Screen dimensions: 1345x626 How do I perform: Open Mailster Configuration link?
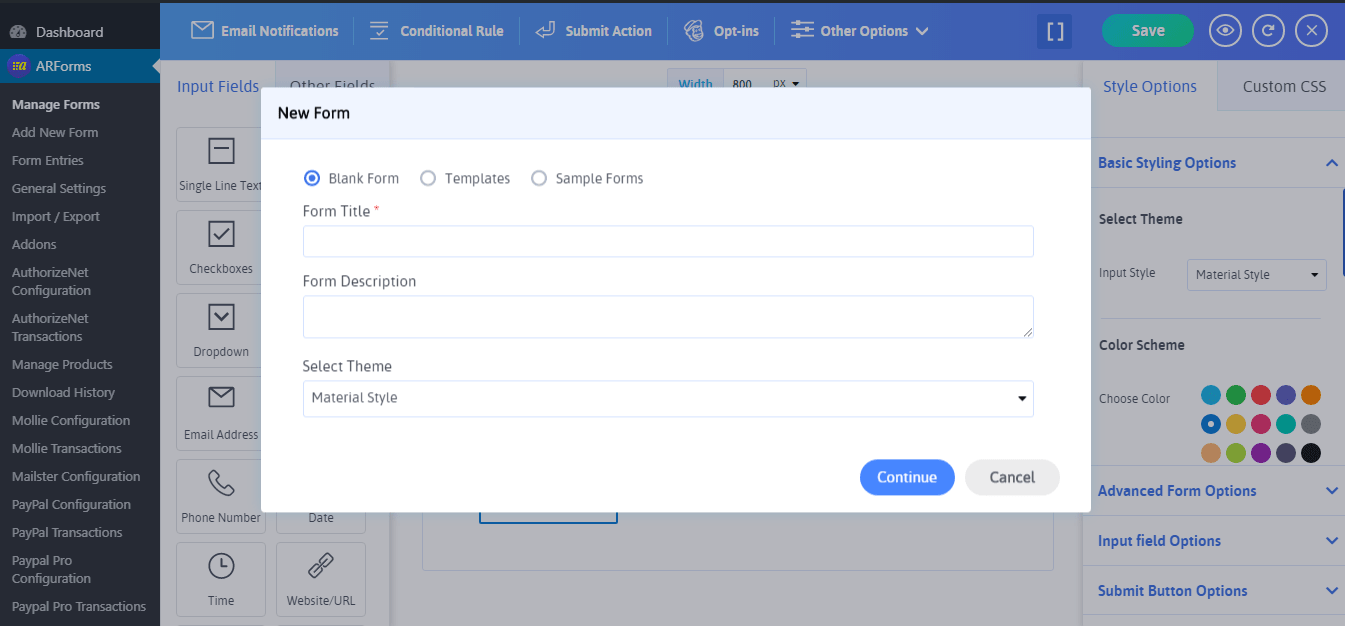(76, 476)
